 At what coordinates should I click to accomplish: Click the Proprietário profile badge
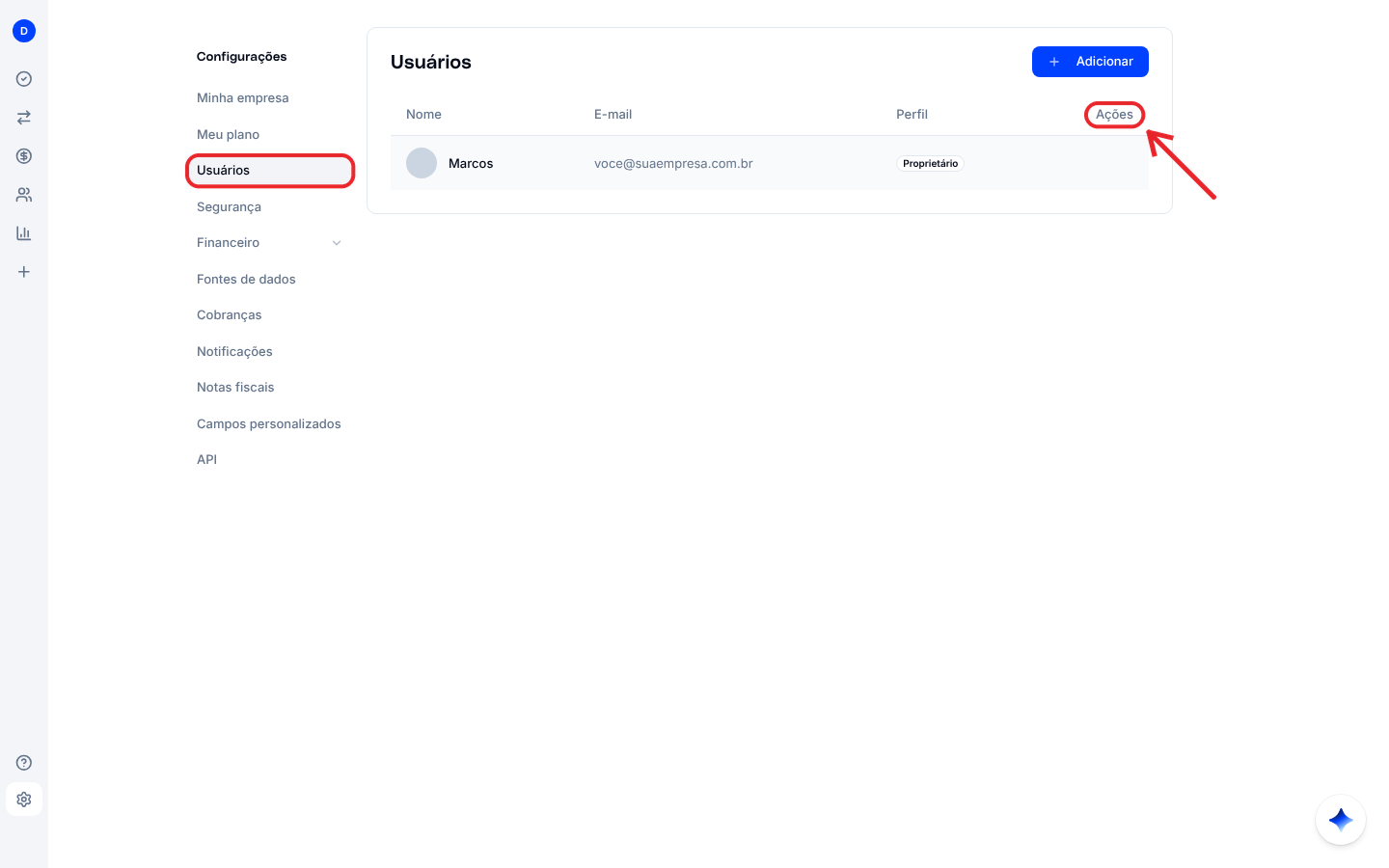coord(931,164)
